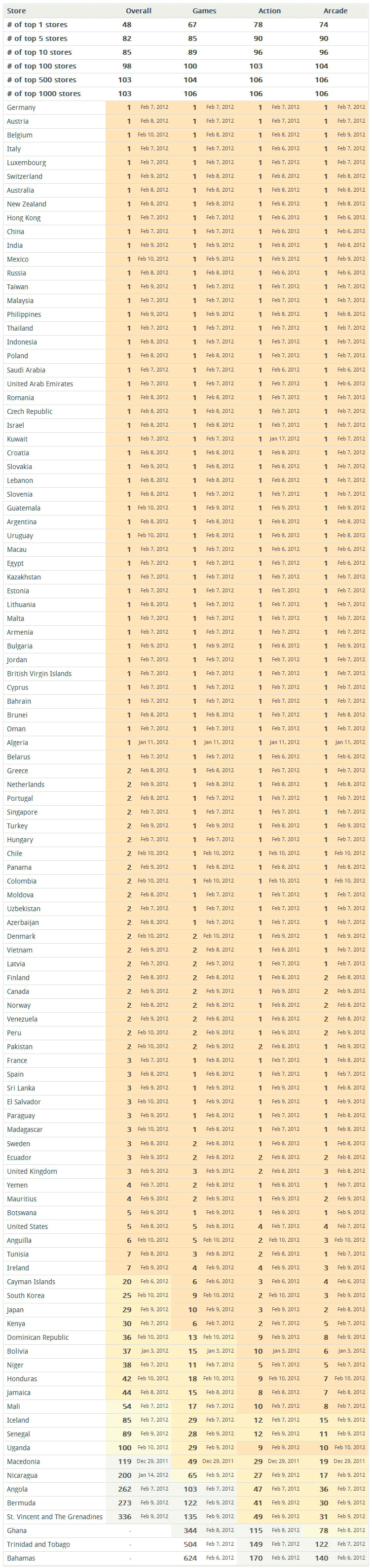372x1568 pixels.
Task: Click the Cayman Islands store name
Action: click(31, 1282)
